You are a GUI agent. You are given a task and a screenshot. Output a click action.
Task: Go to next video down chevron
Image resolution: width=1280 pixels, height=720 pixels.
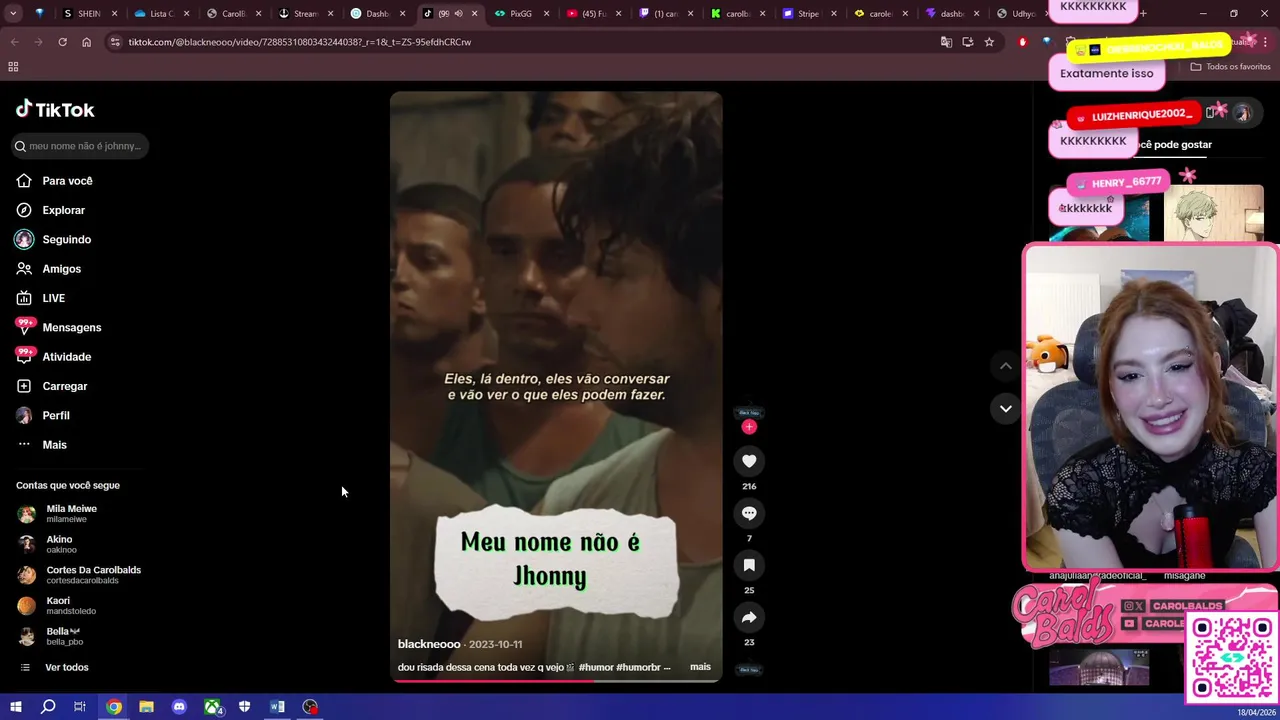1006,408
